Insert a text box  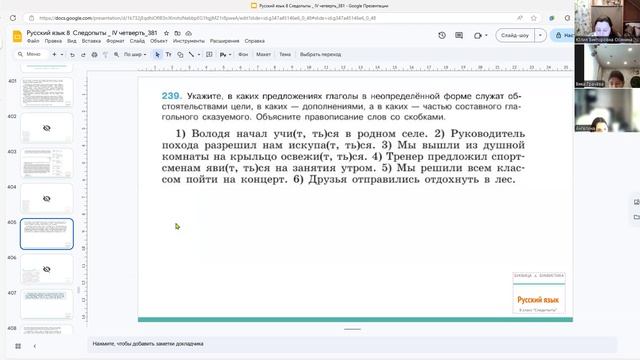click(x=168, y=54)
